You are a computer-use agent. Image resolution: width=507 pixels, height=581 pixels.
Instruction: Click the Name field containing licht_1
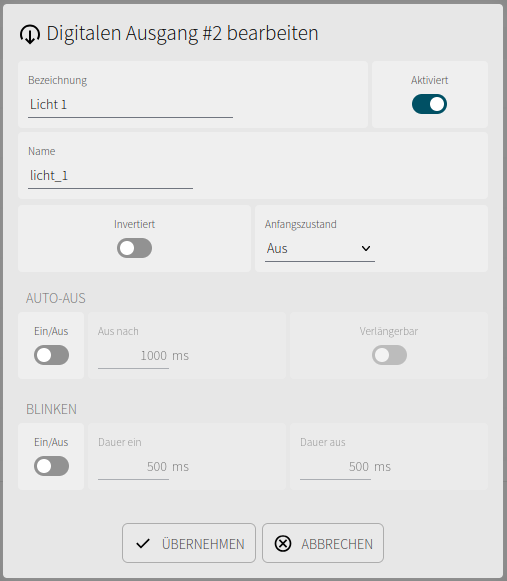point(110,176)
